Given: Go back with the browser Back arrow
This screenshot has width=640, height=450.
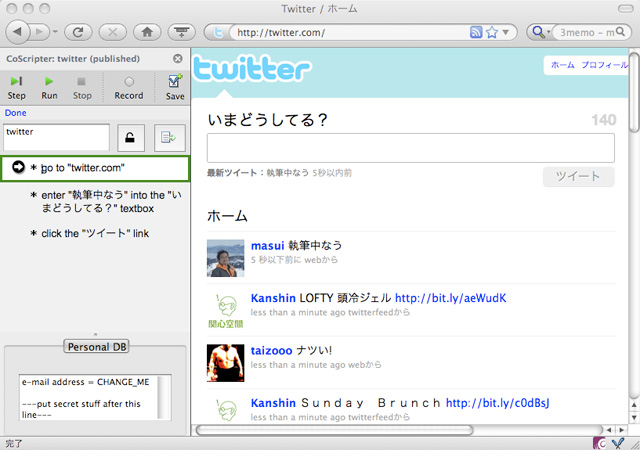Looking at the screenshot, I should (18, 32).
